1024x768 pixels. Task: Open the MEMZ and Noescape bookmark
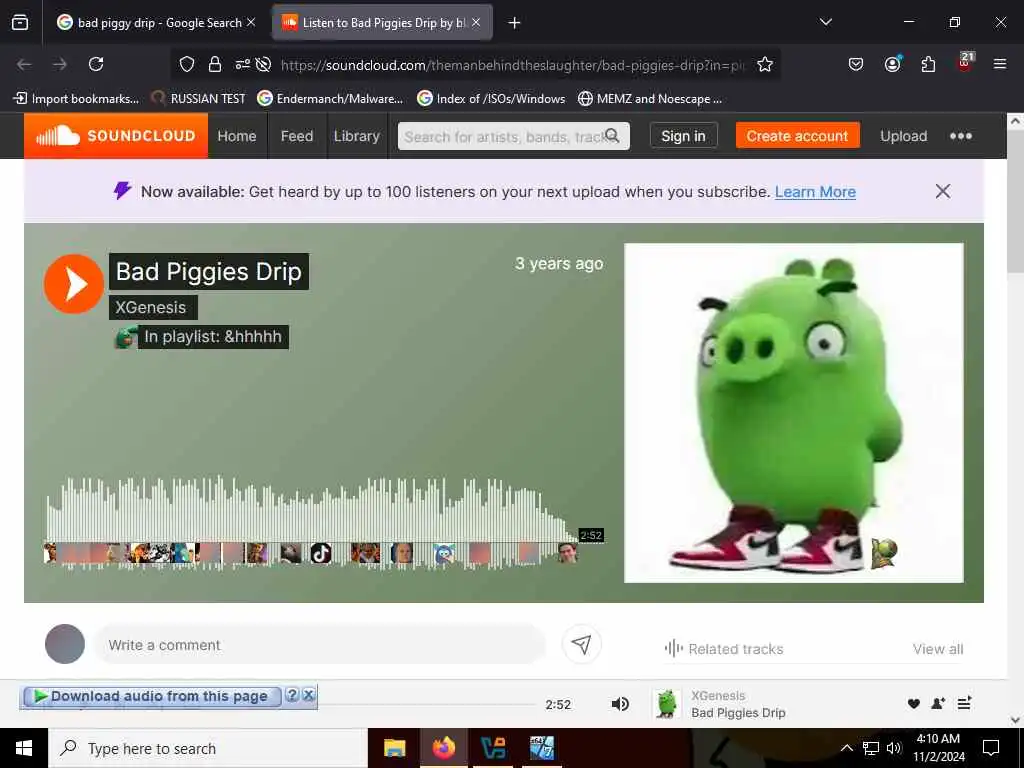point(650,99)
